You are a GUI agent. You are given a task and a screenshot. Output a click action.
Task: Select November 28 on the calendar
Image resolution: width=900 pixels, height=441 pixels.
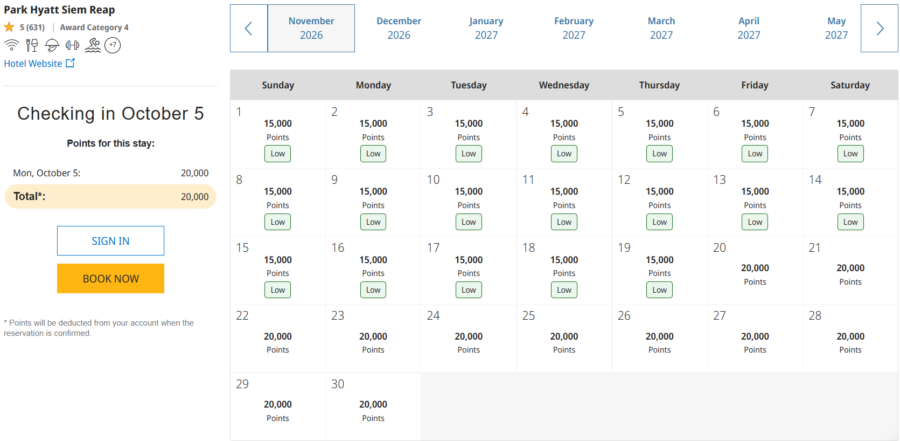850,338
